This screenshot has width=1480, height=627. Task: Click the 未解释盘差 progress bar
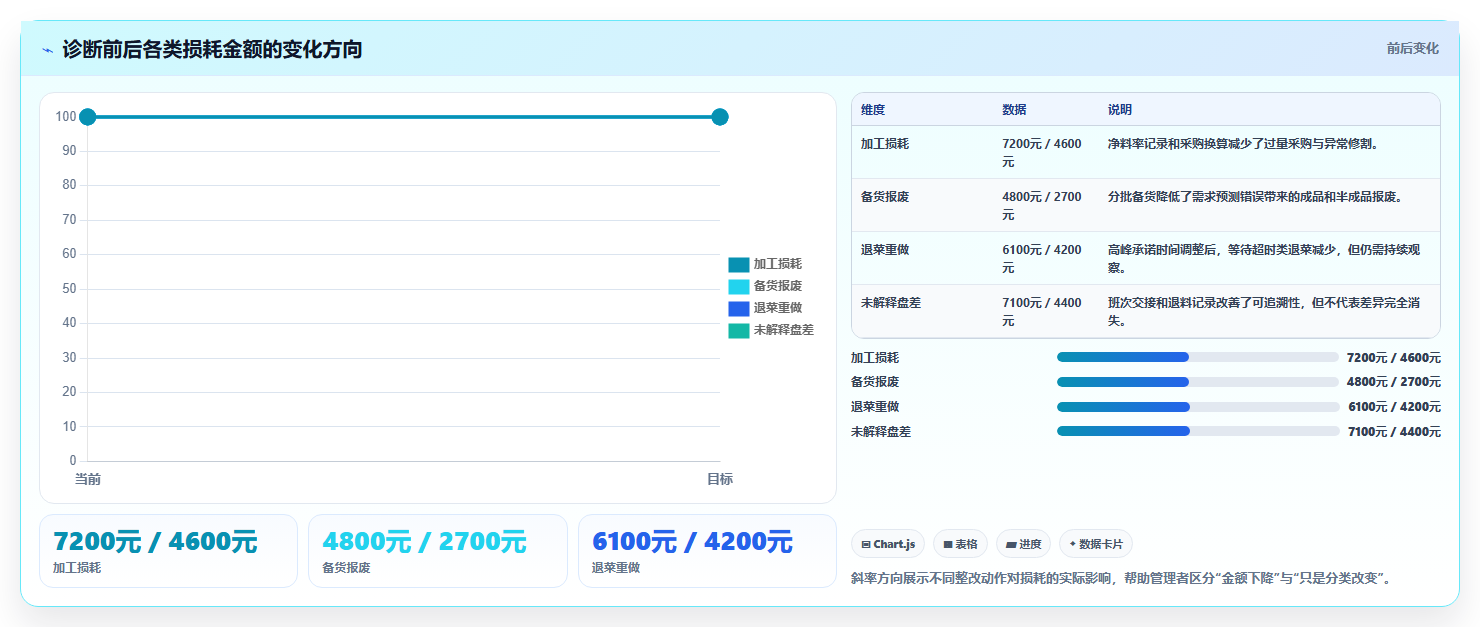click(x=1197, y=431)
